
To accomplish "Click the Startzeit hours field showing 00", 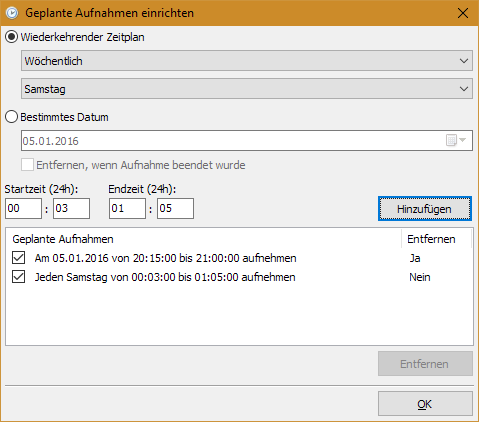I will pos(23,209).
